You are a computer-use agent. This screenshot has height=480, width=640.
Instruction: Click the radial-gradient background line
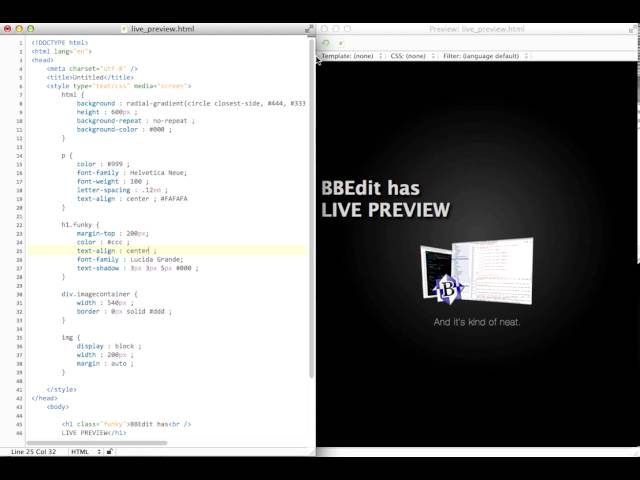[x=191, y=103]
